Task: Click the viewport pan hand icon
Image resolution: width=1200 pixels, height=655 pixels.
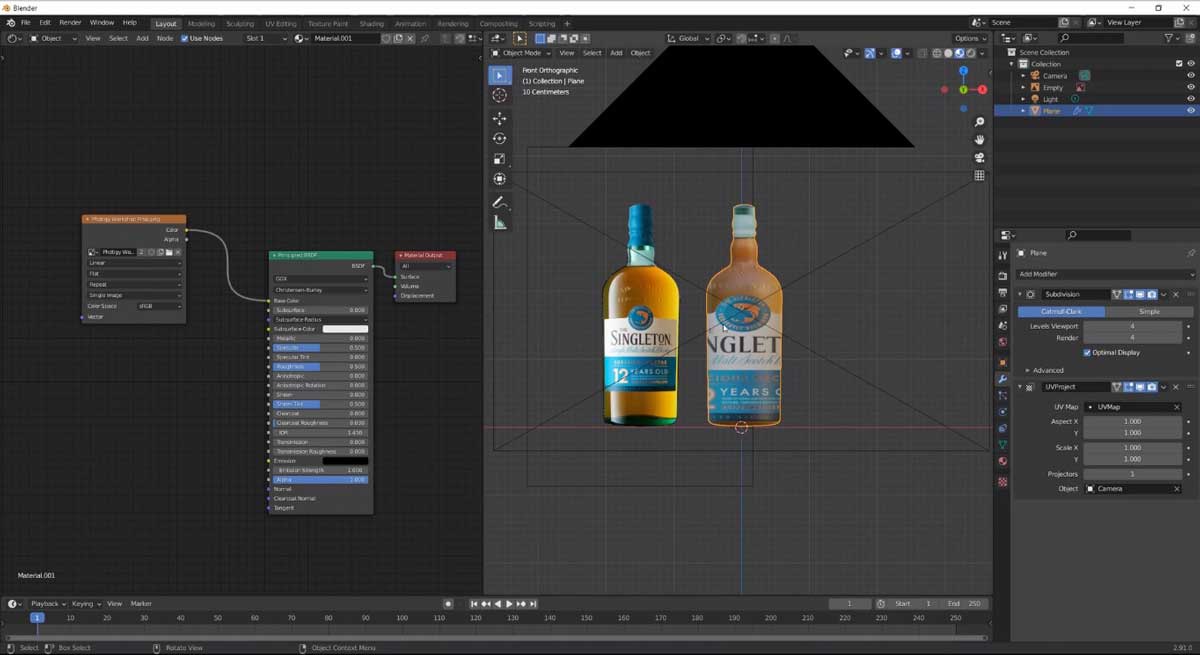Action: tap(980, 139)
